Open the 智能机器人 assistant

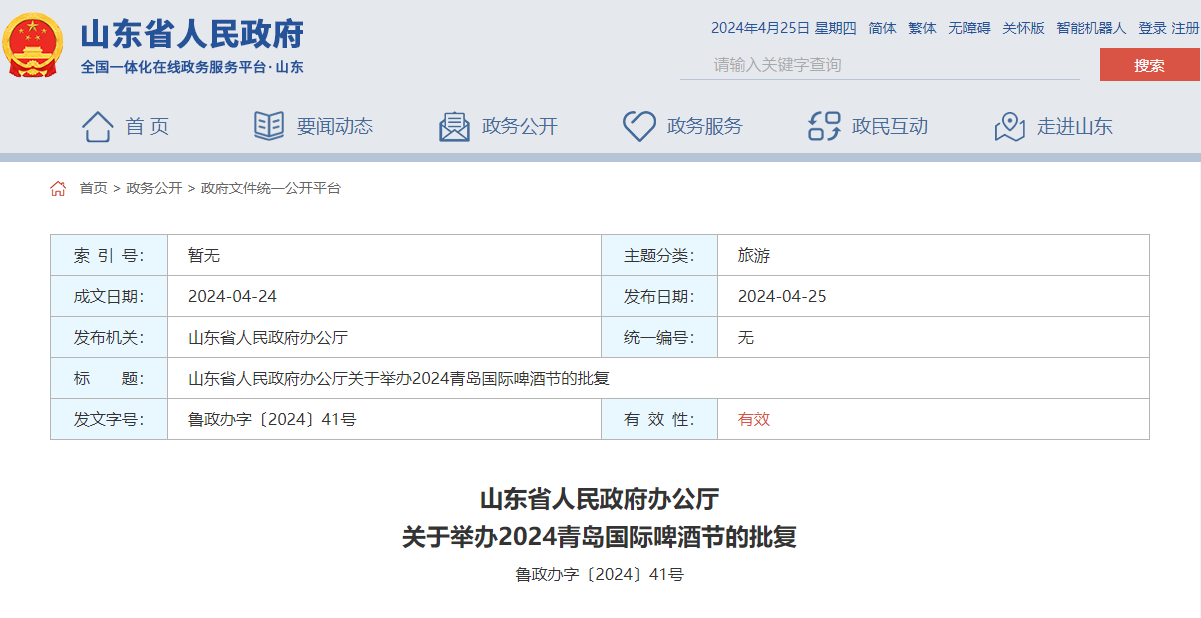[x=1091, y=28]
